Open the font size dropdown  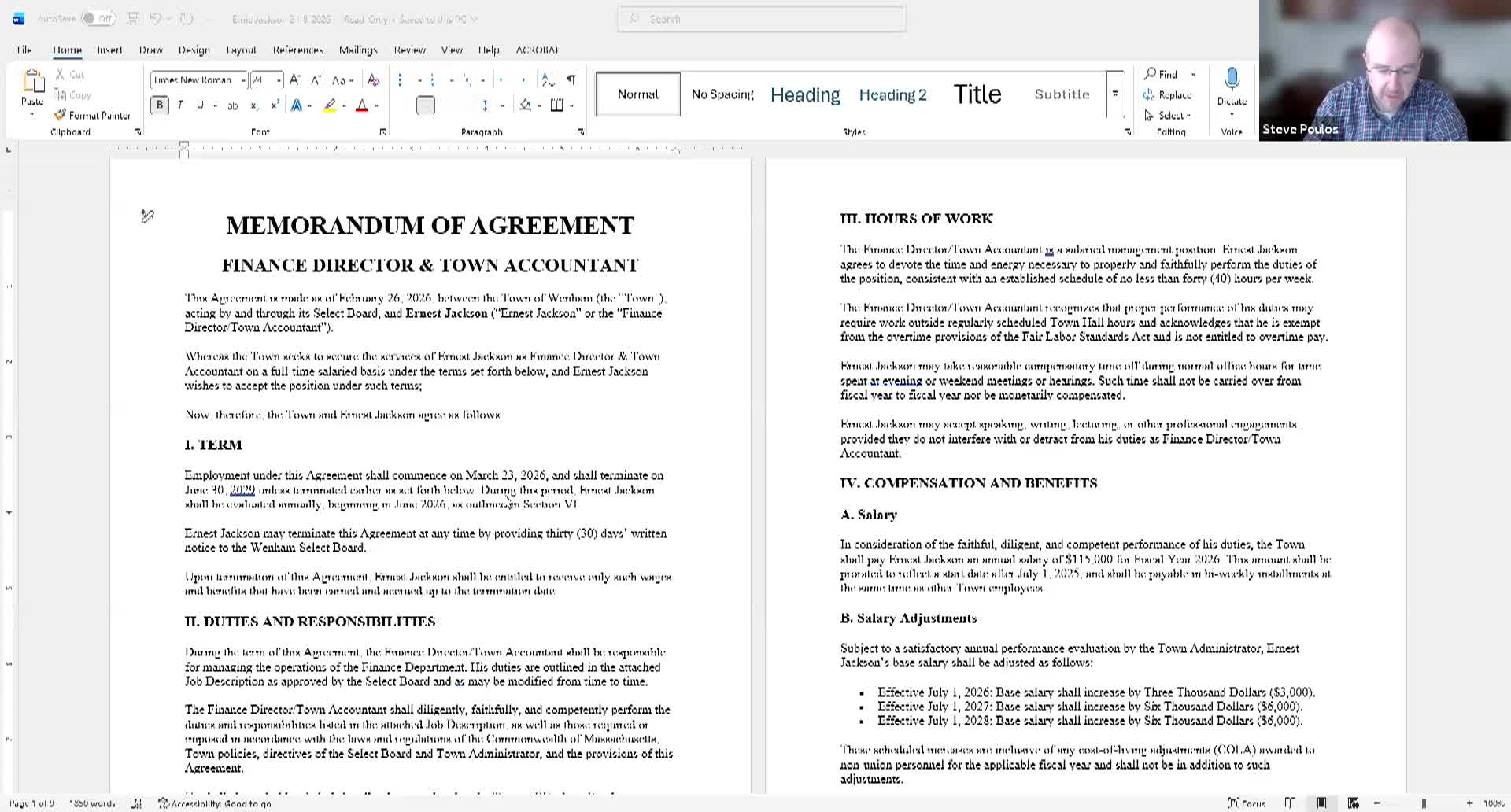click(278, 80)
